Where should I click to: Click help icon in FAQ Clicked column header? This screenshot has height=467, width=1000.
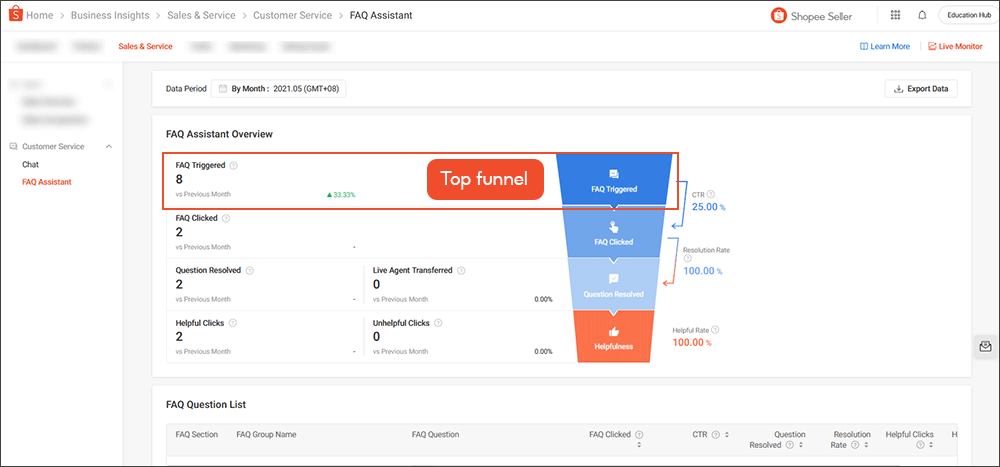click(x=638, y=434)
